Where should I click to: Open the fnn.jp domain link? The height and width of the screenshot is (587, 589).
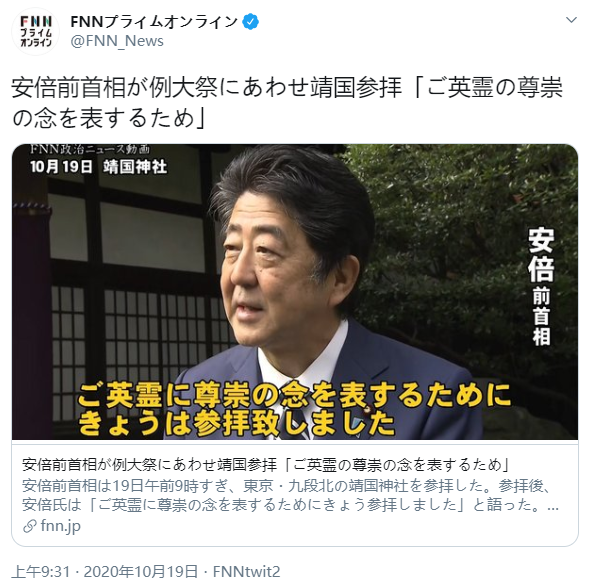click(60, 526)
